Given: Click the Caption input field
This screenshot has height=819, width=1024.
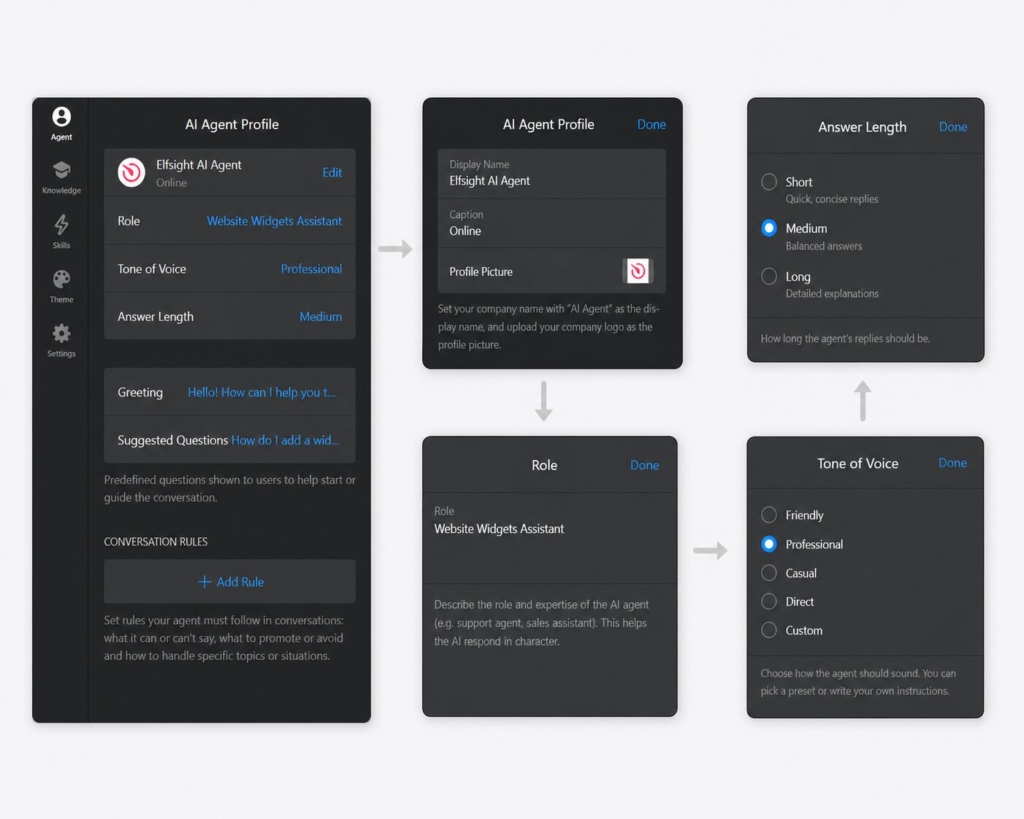Looking at the screenshot, I should click(552, 223).
